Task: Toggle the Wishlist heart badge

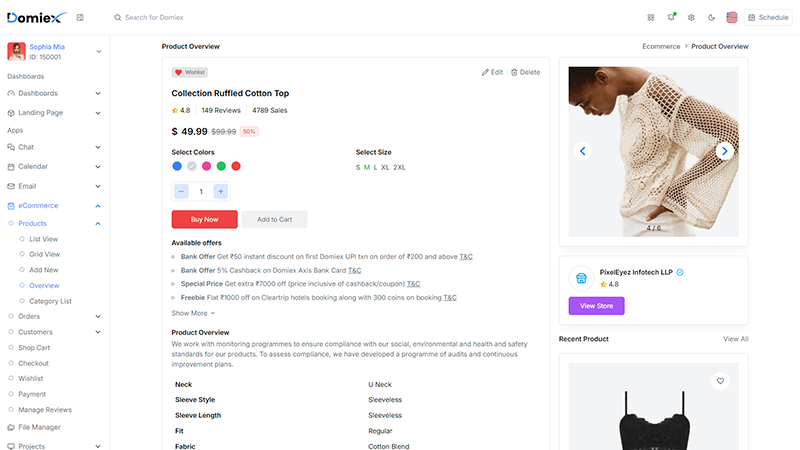Action: pos(190,72)
